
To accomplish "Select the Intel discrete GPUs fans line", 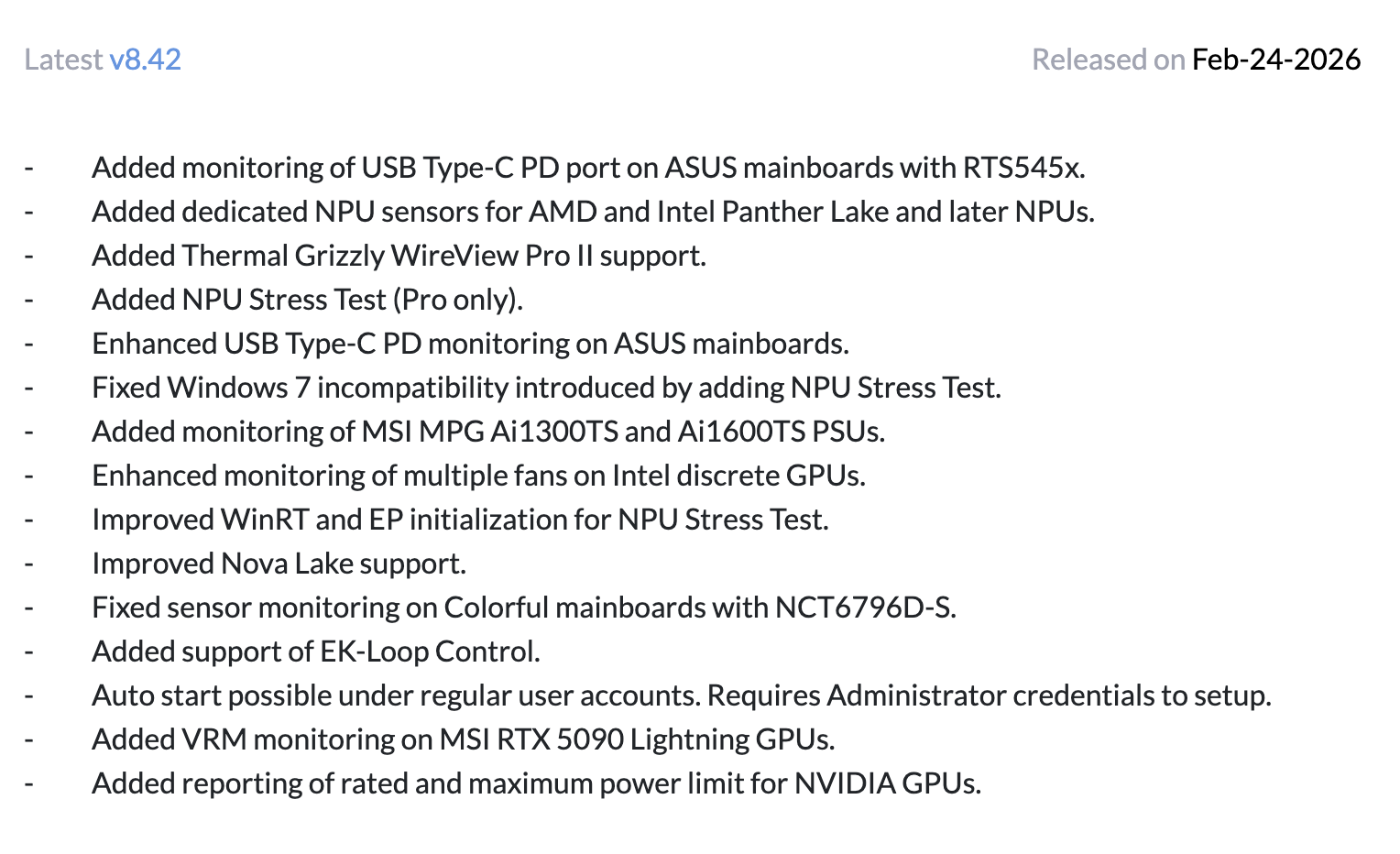I will pyautogui.click(x=478, y=476).
